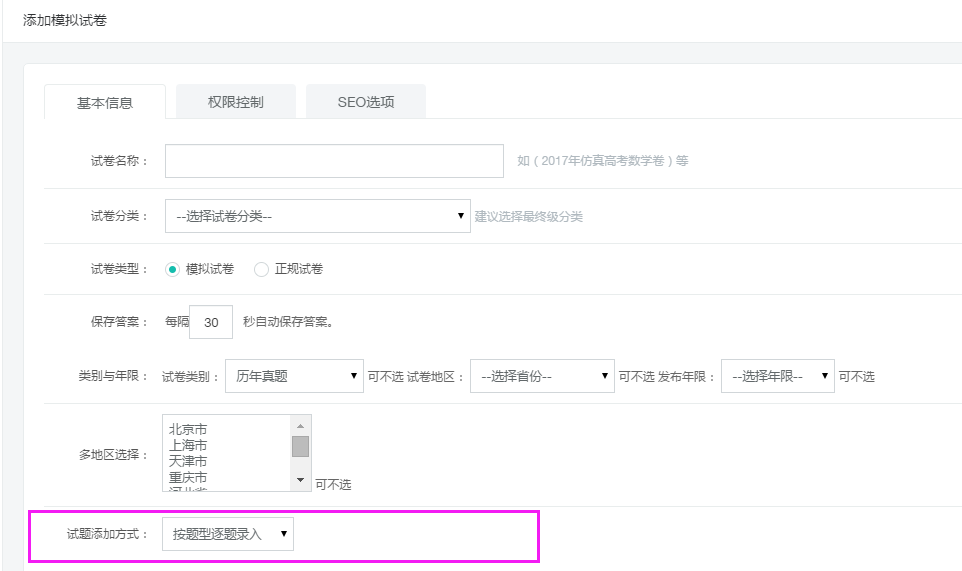Open the 选择年限 year dropdown
The width and height of the screenshot is (962, 571).
(x=777, y=376)
